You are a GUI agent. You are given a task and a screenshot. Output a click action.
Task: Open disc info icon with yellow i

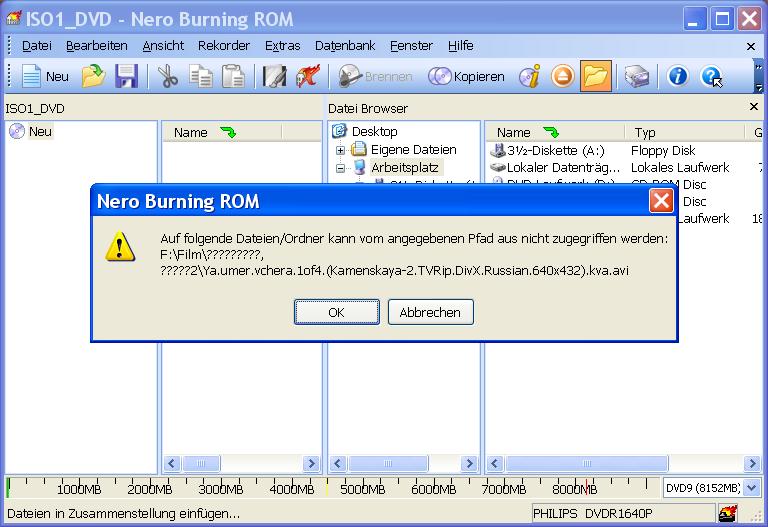tap(529, 76)
